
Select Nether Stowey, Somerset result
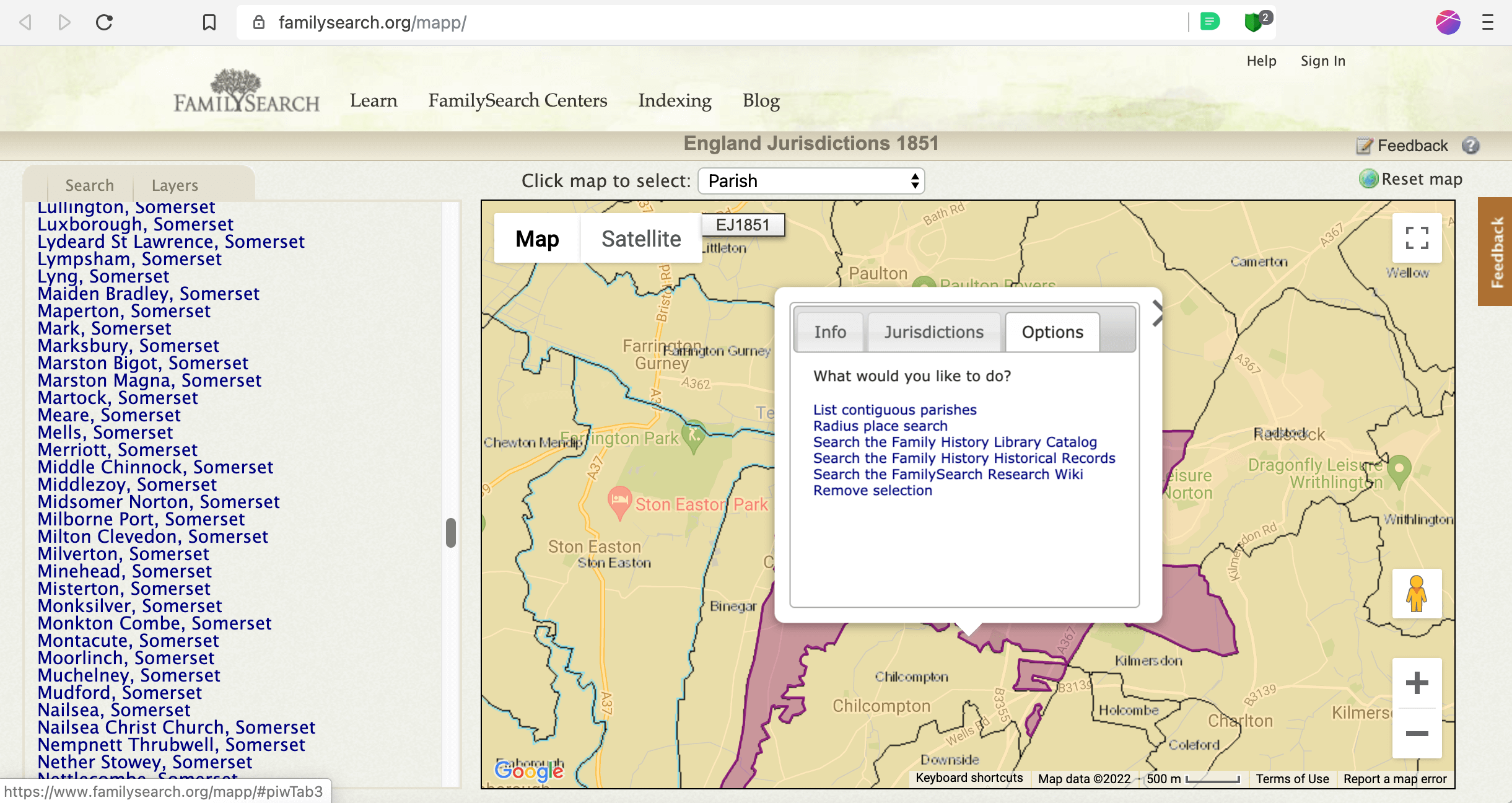145,761
